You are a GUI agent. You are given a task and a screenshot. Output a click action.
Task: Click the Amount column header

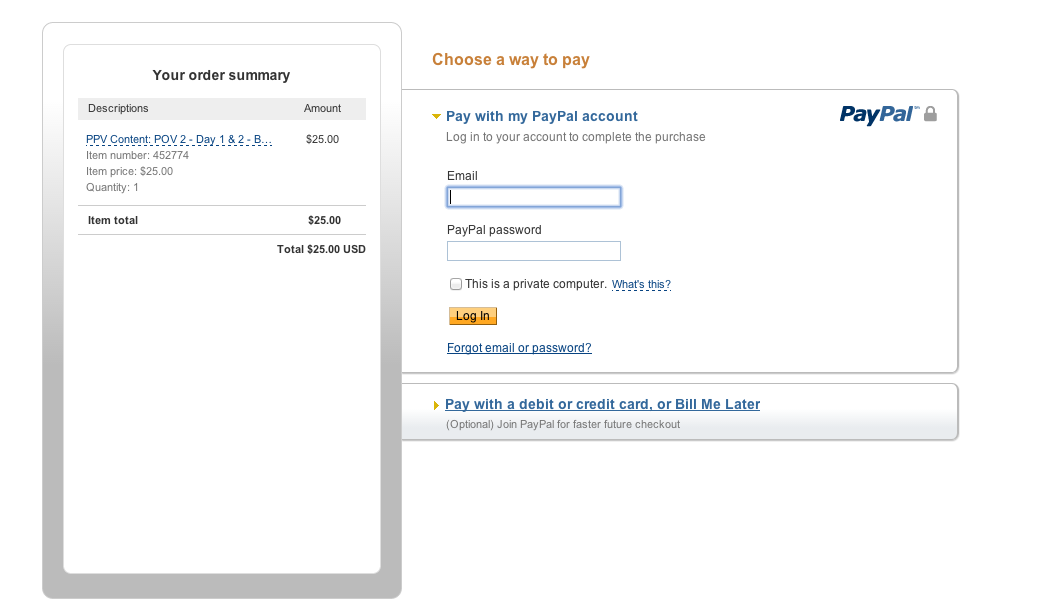322,108
